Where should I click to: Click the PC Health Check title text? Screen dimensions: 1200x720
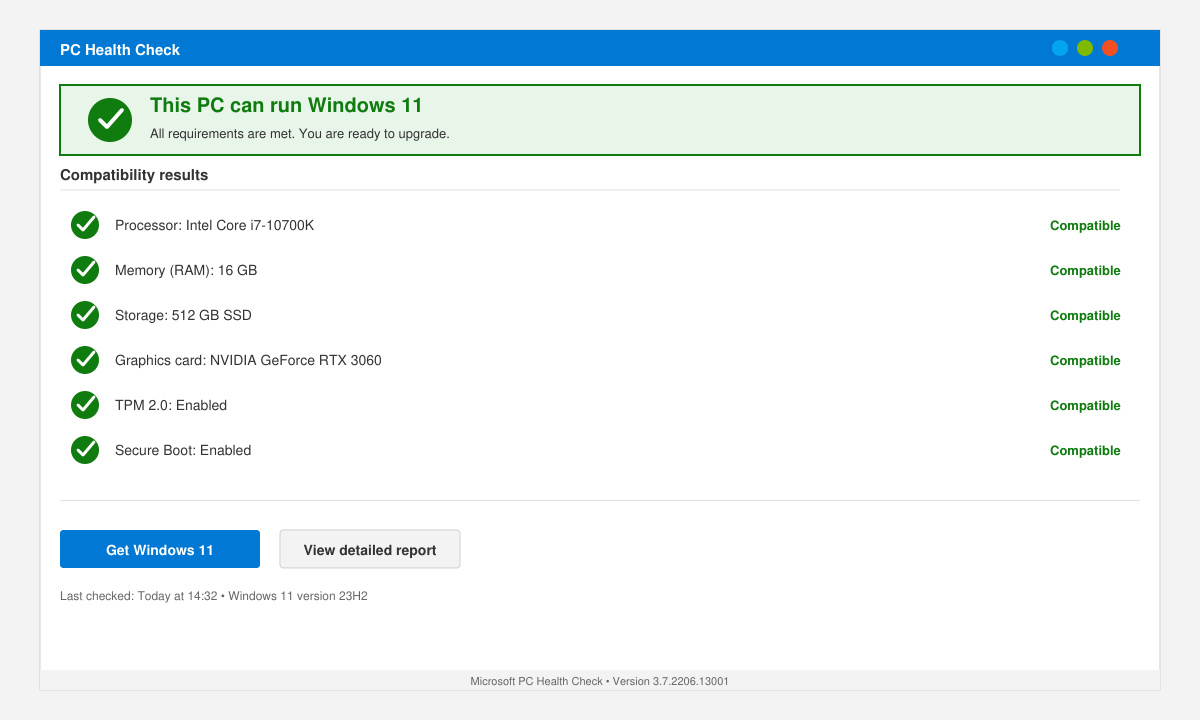tap(120, 49)
